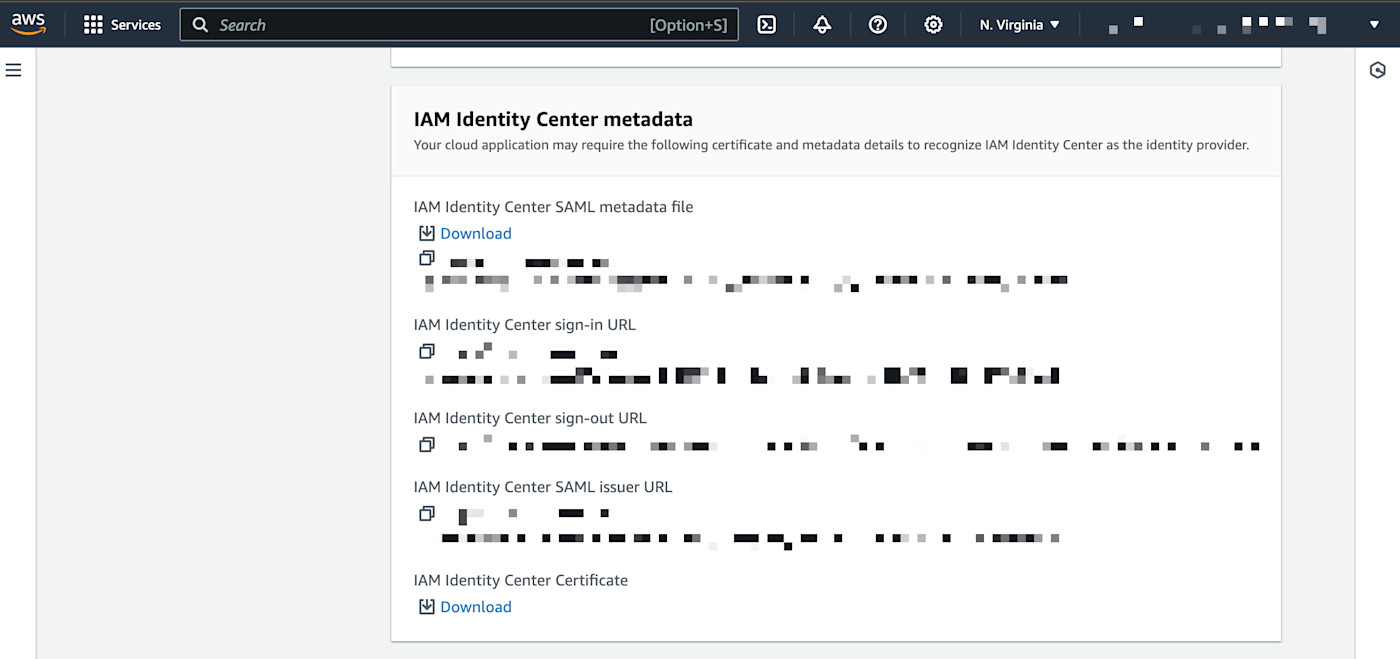Open the N. Virginia region dropdown
The height and width of the screenshot is (659, 1400).
[x=1018, y=24]
